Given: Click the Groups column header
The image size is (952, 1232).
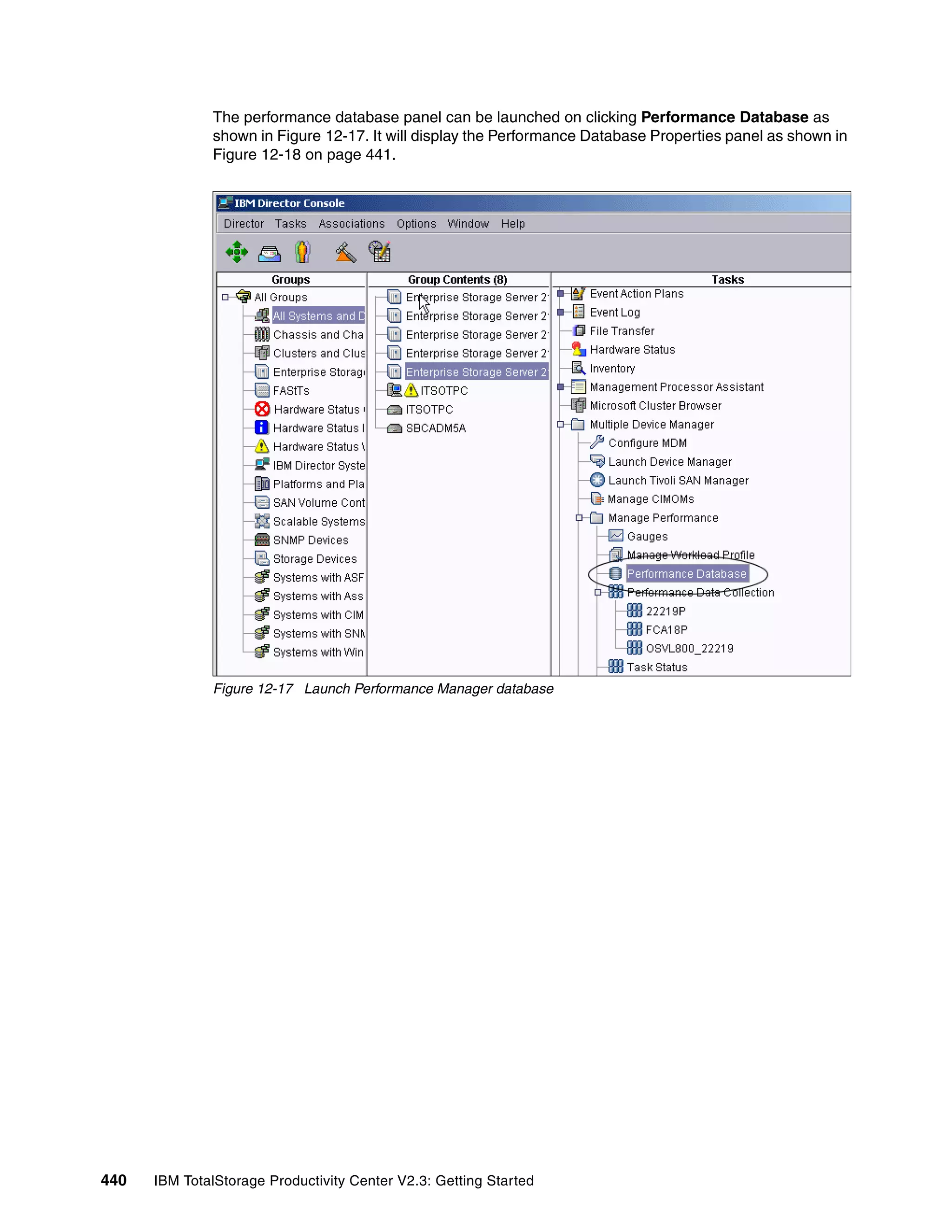Looking at the screenshot, I should (291, 279).
